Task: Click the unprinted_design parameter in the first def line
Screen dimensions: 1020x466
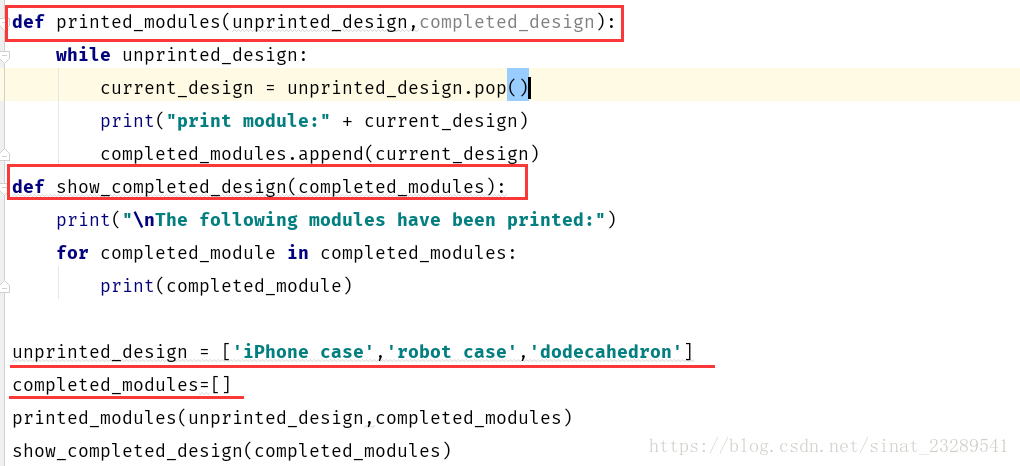Action: pyautogui.click(x=320, y=22)
